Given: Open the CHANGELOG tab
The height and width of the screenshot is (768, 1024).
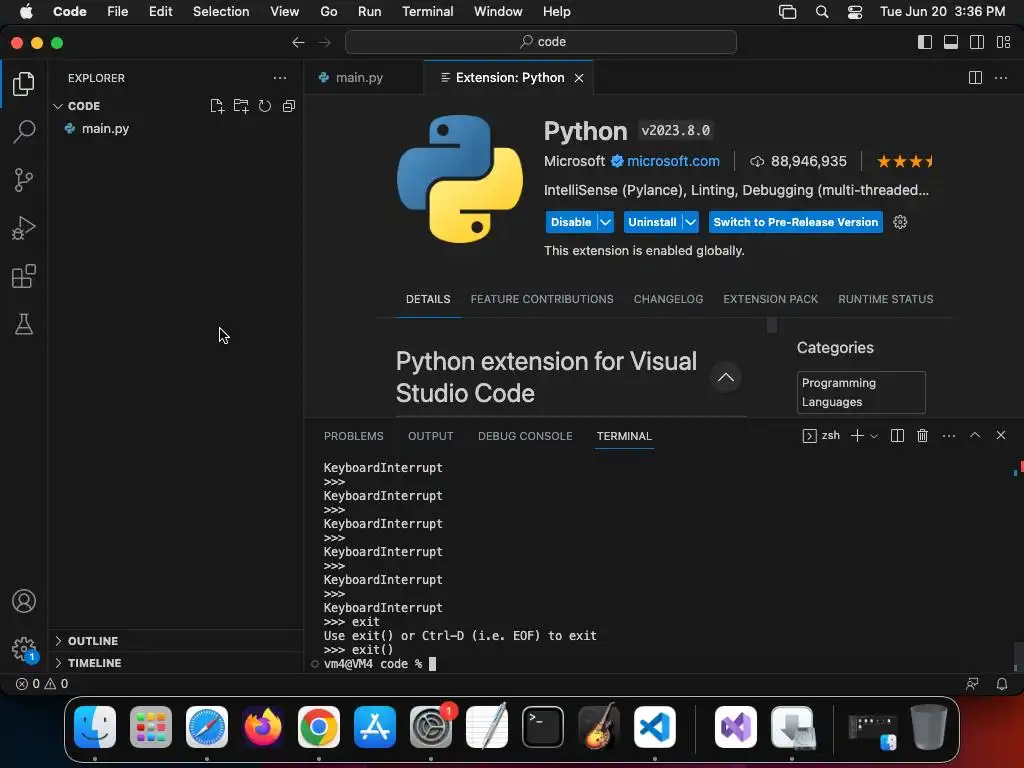Looking at the screenshot, I should (x=668, y=299).
